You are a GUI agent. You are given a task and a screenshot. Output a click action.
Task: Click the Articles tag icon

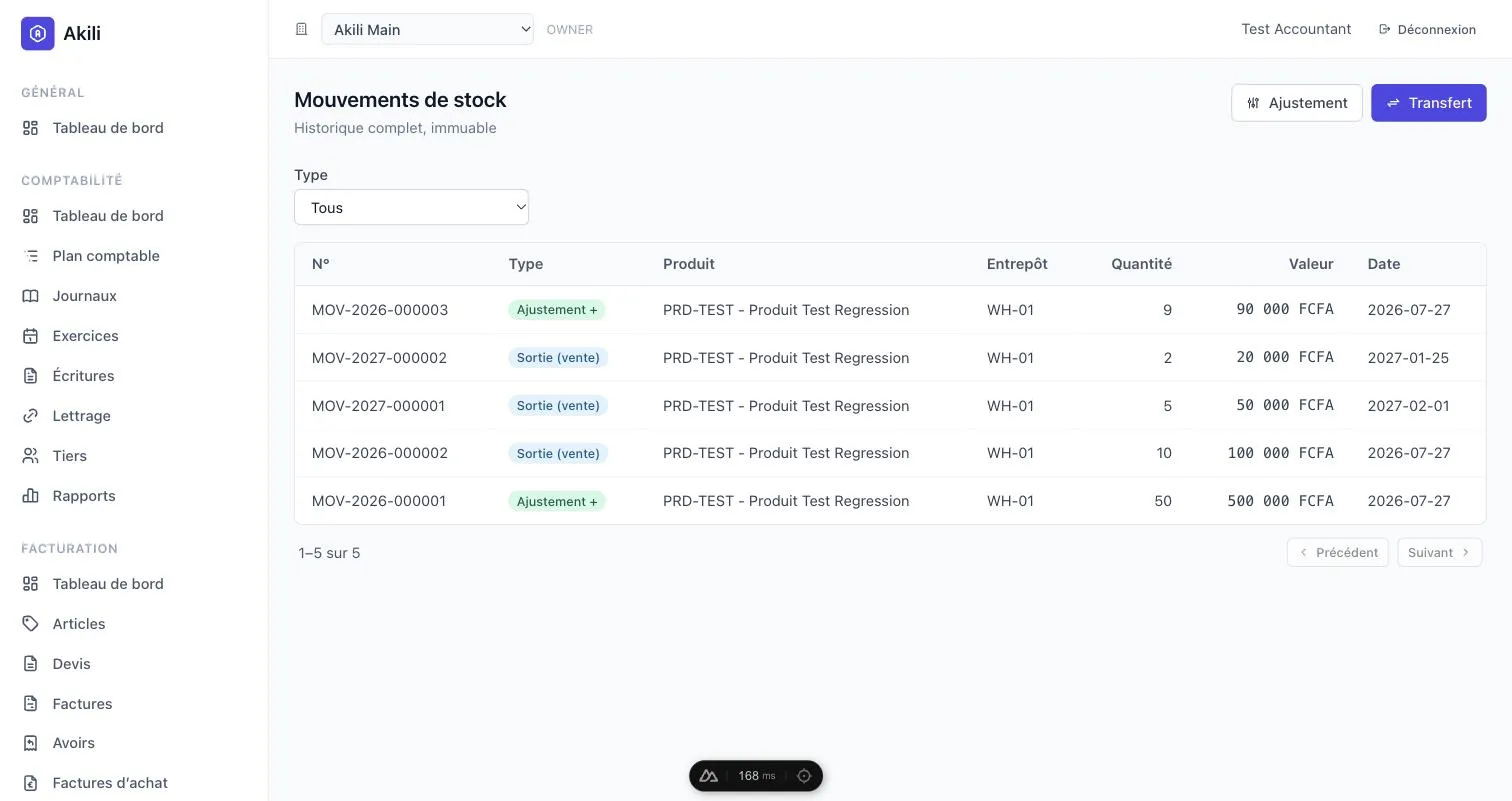pos(31,624)
